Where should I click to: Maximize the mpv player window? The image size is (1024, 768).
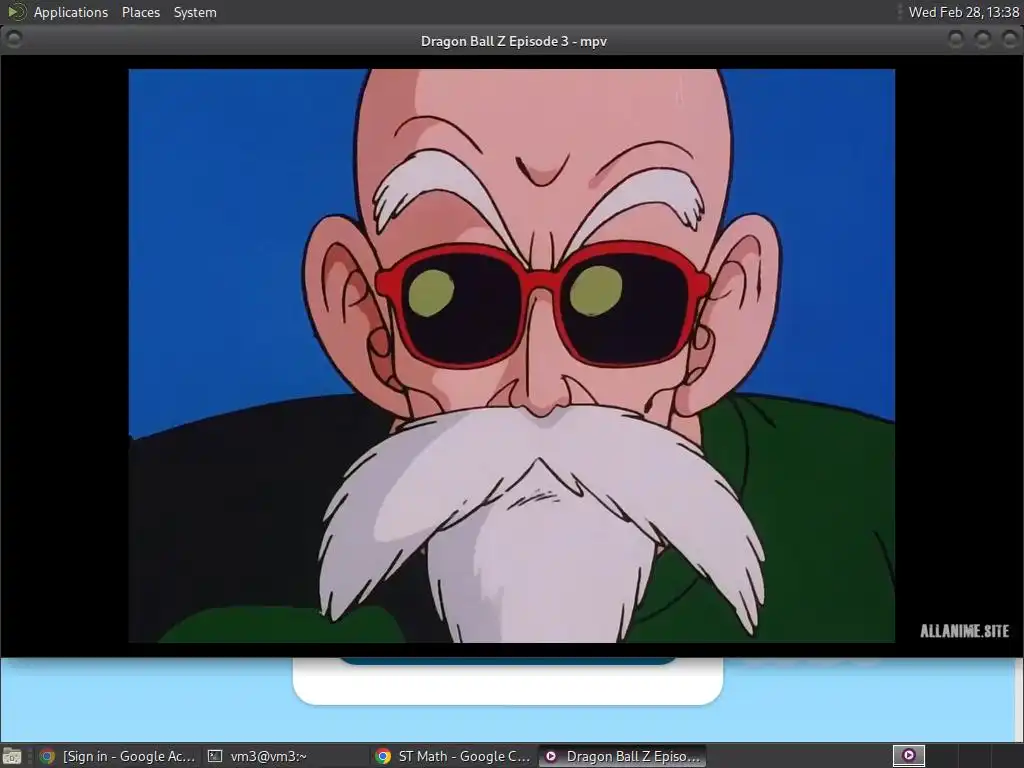(x=982, y=39)
